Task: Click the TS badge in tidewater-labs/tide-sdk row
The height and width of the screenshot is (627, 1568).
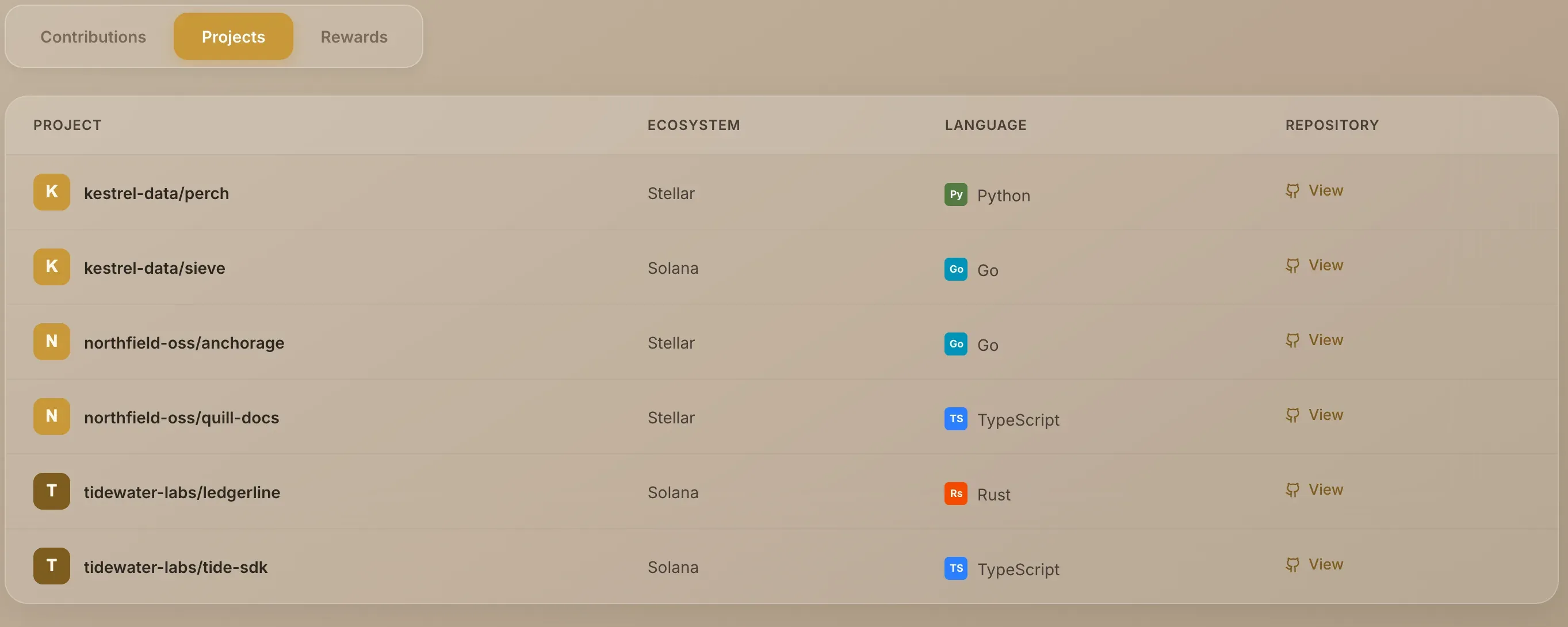Action: click(955, 568)
